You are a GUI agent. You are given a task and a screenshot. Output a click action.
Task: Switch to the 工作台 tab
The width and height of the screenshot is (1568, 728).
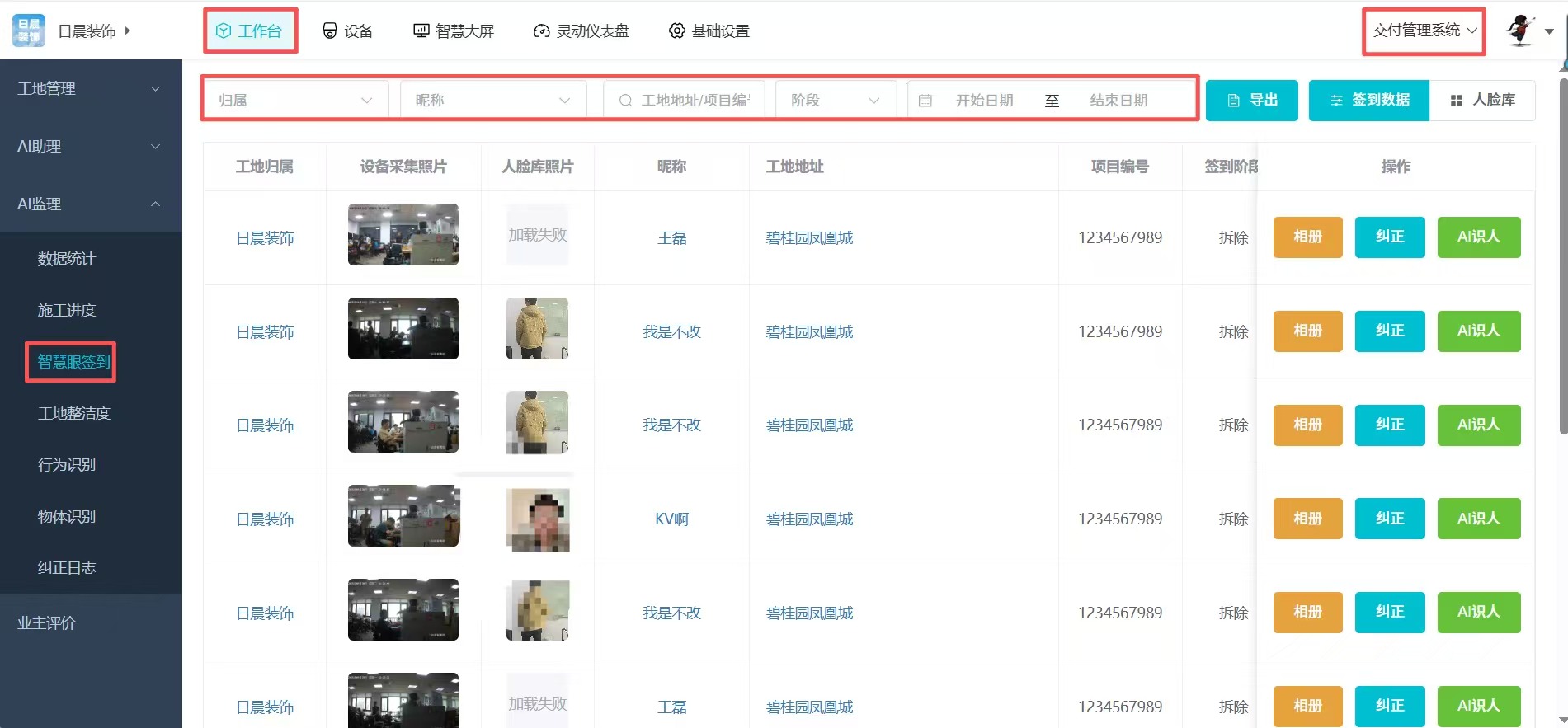(x=250, y=31)
